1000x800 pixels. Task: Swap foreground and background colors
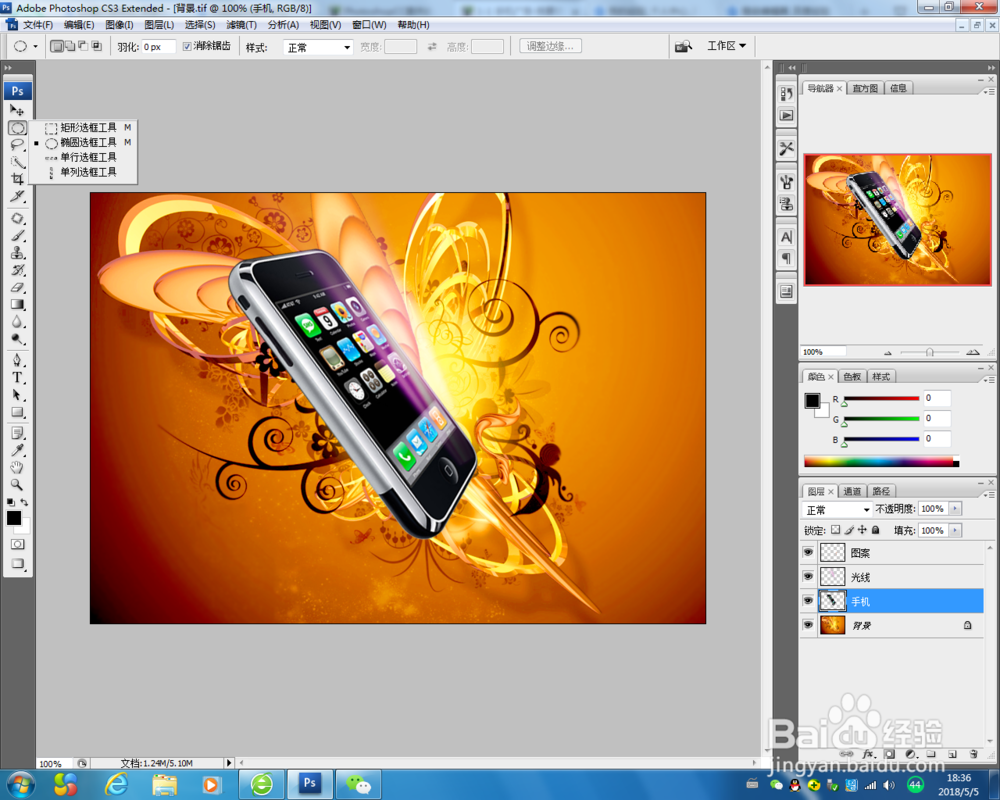pos(24,503)
